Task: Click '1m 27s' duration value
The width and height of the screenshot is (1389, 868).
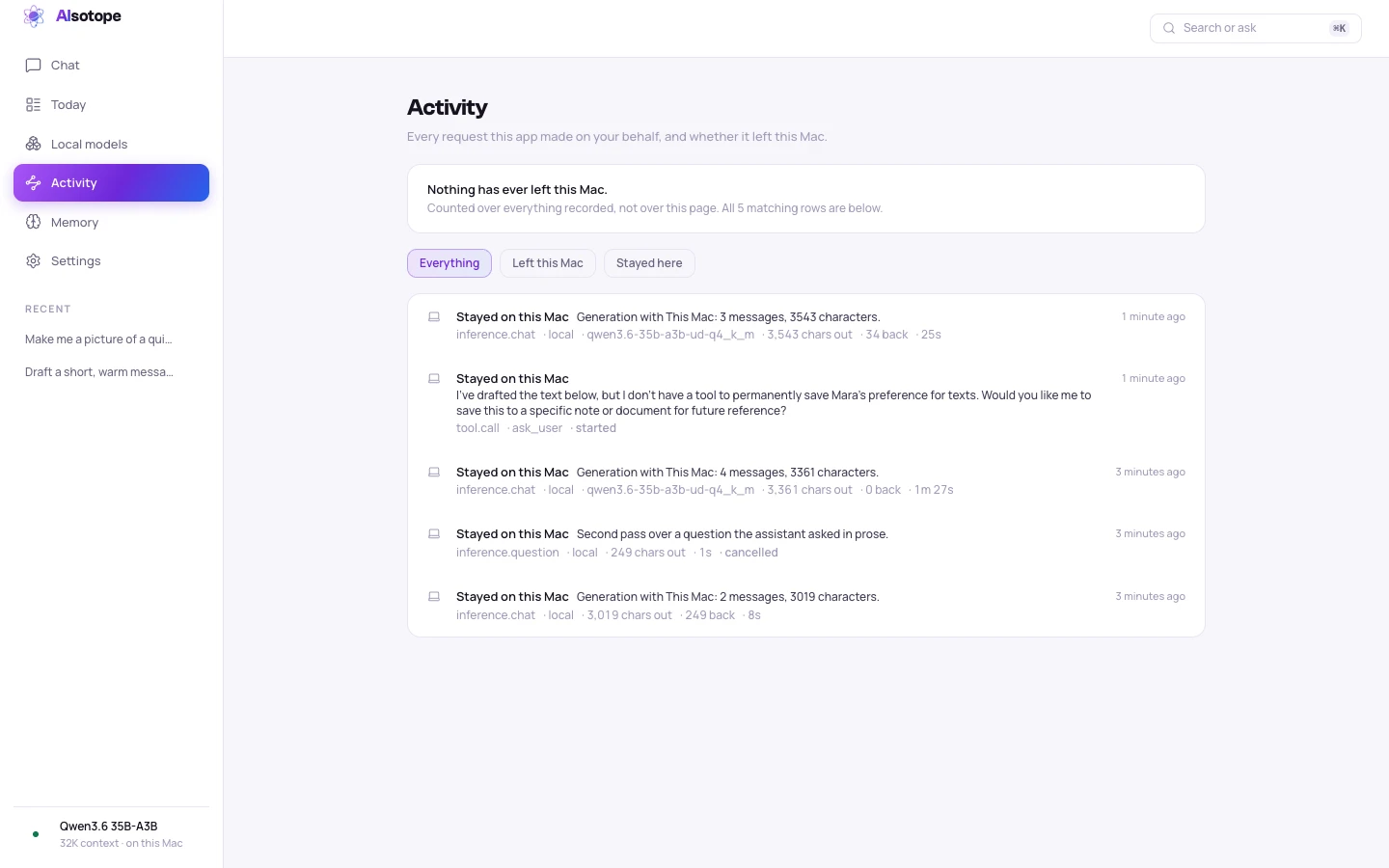Action: click(934, 490)
